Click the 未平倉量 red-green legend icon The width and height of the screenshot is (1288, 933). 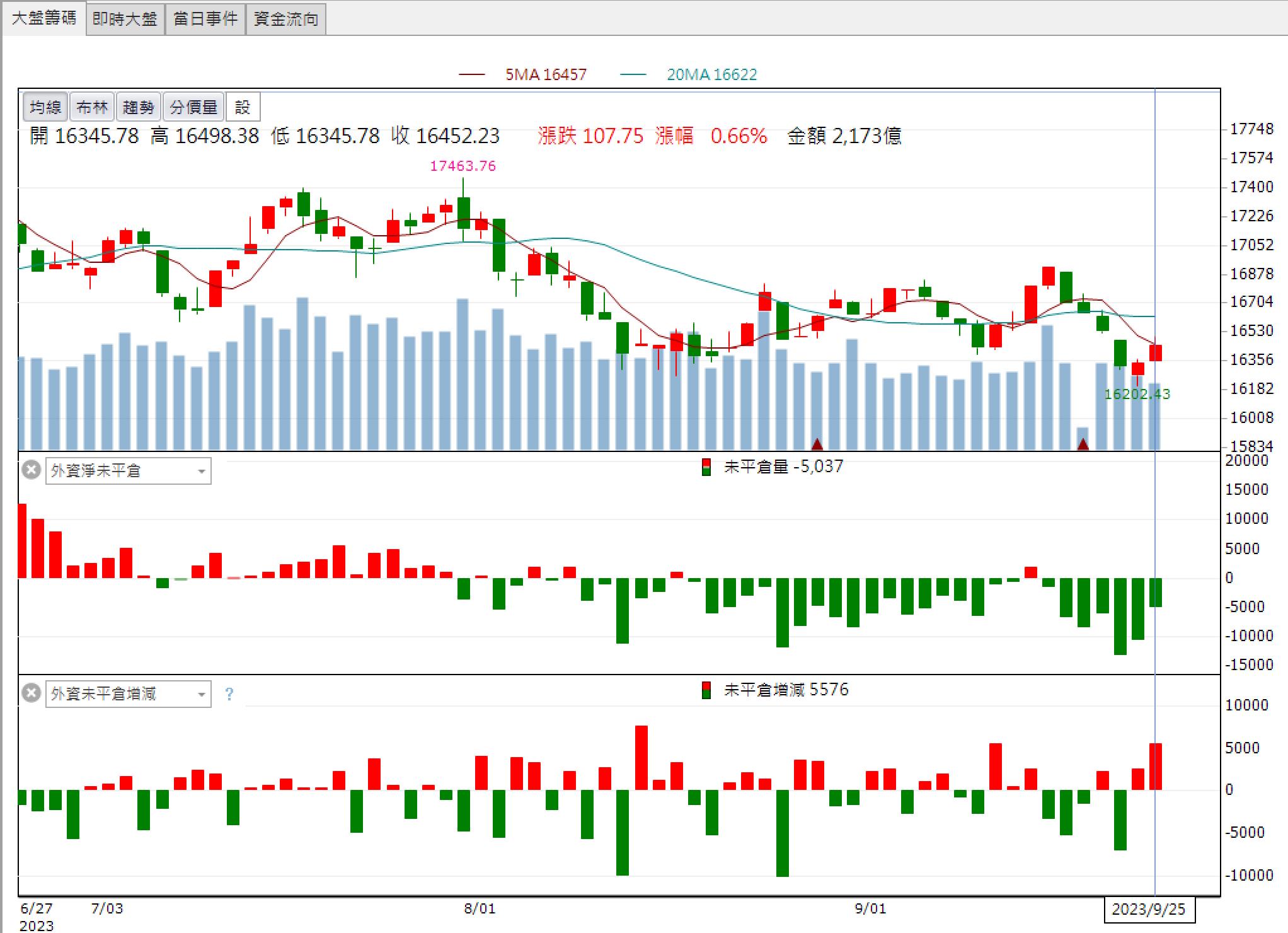(706, 467)
